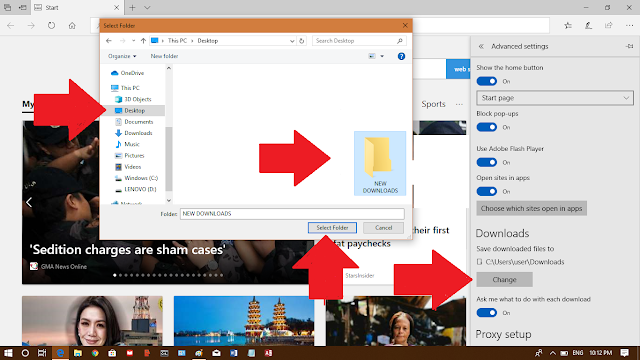Toggle the Block pop-ups switch
640x360 pixels.
tap(487, 127)
